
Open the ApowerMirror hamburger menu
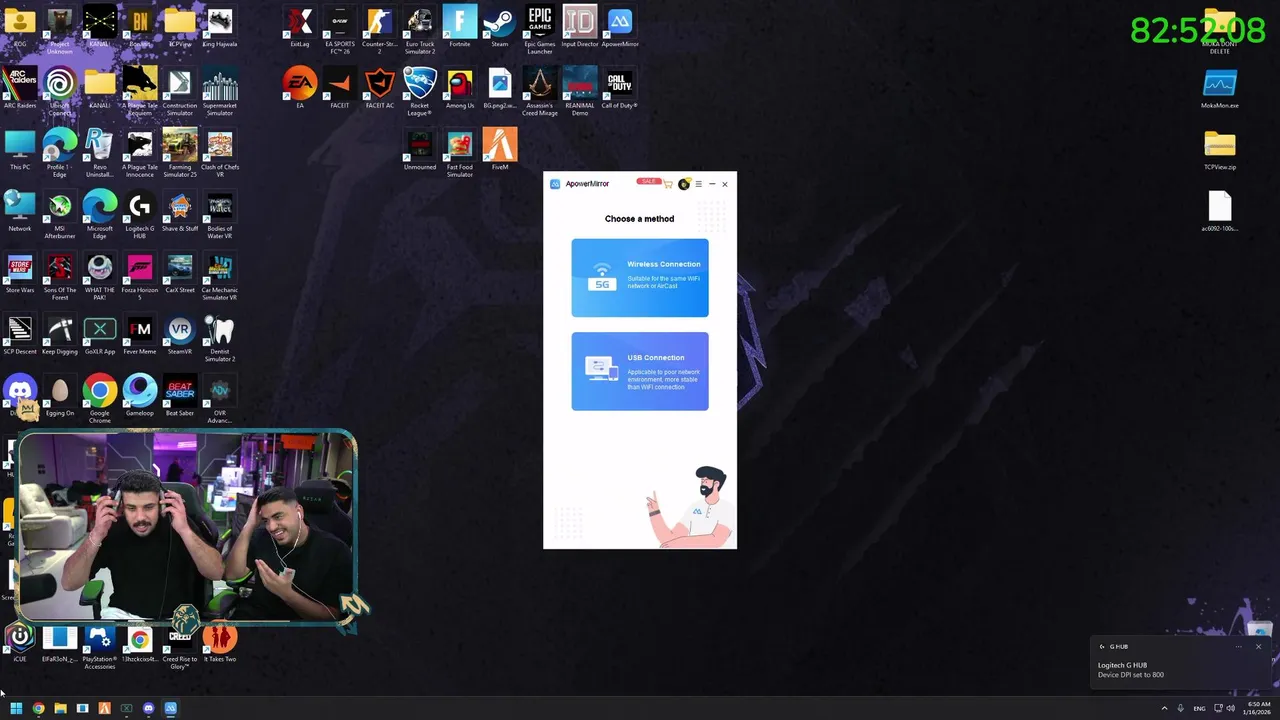click(698, 184)
